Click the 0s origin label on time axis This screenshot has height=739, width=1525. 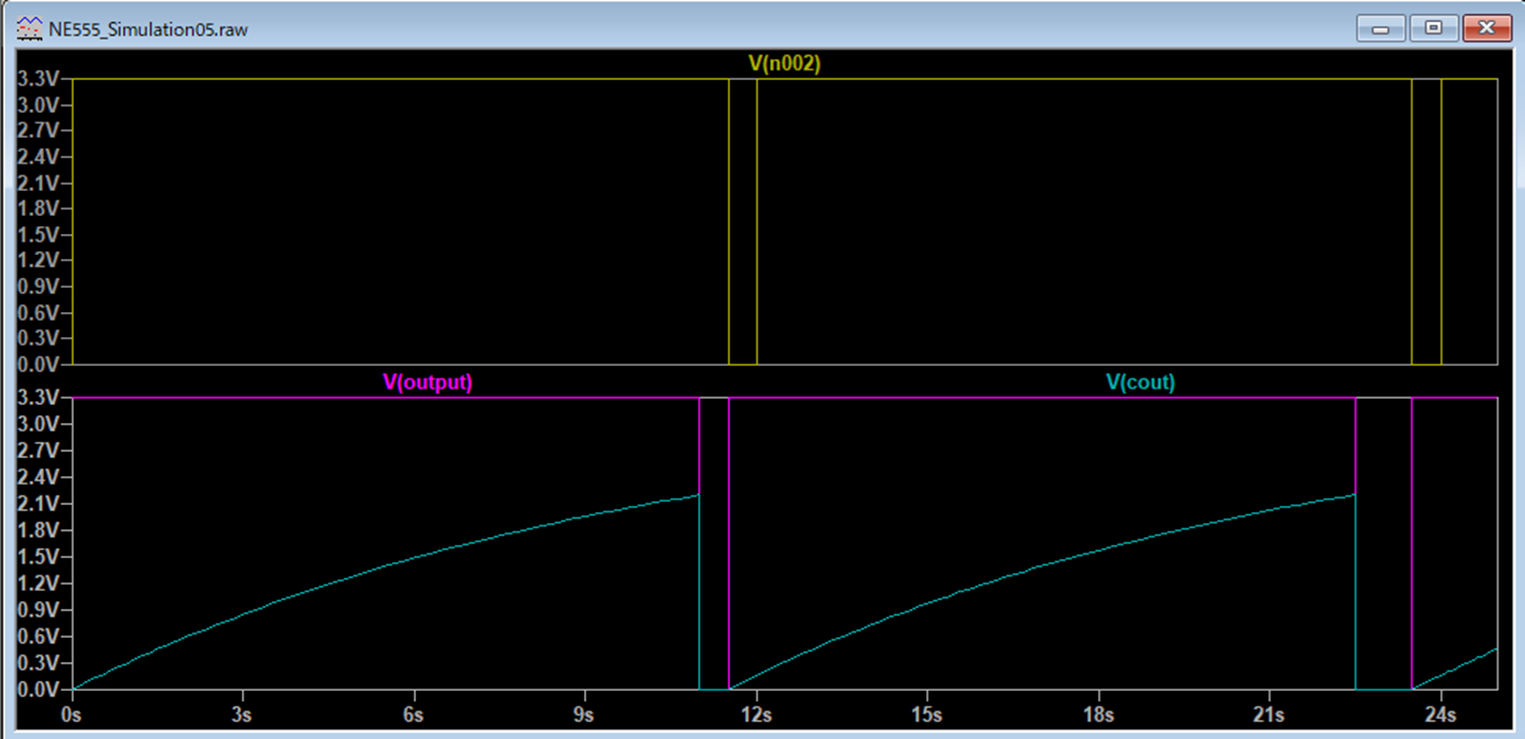[72, 715]
